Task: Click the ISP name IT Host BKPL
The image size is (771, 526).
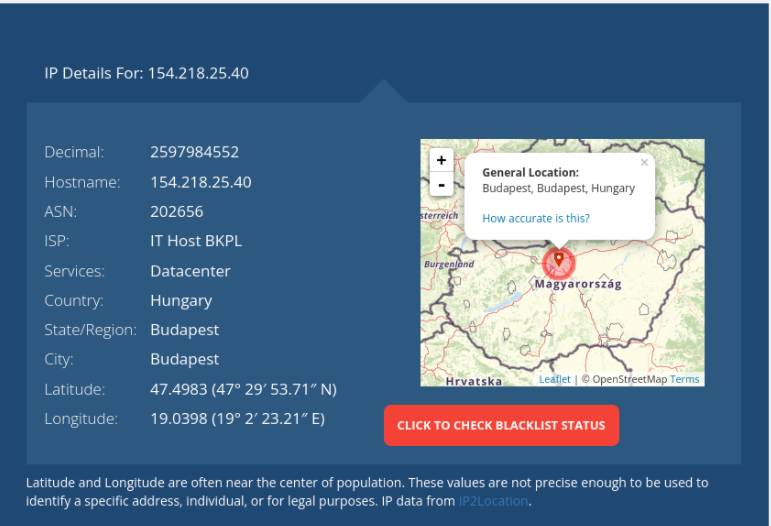Action: [x=196, y=241]
